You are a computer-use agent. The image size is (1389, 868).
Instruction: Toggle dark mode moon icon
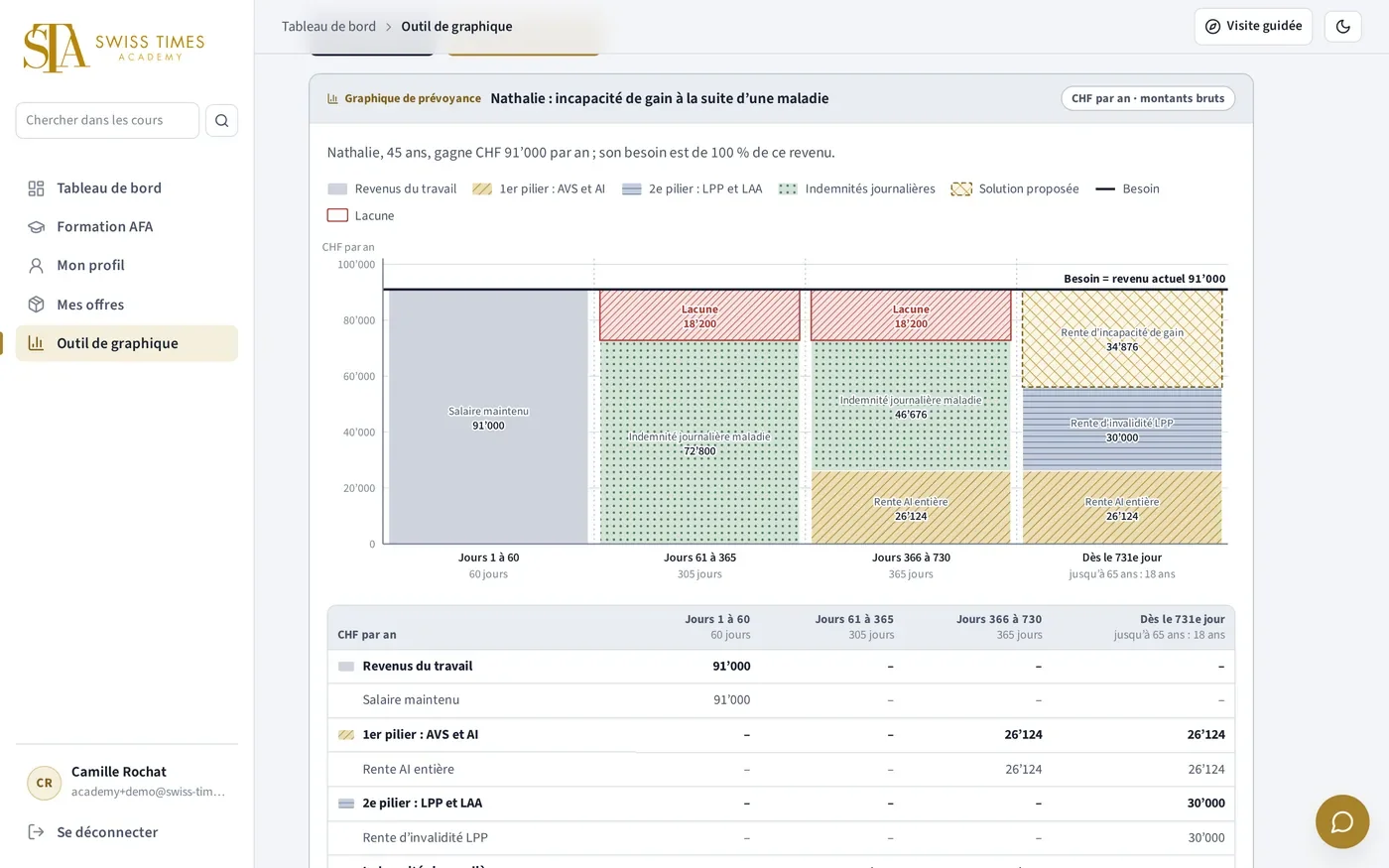coord(1343,27)
